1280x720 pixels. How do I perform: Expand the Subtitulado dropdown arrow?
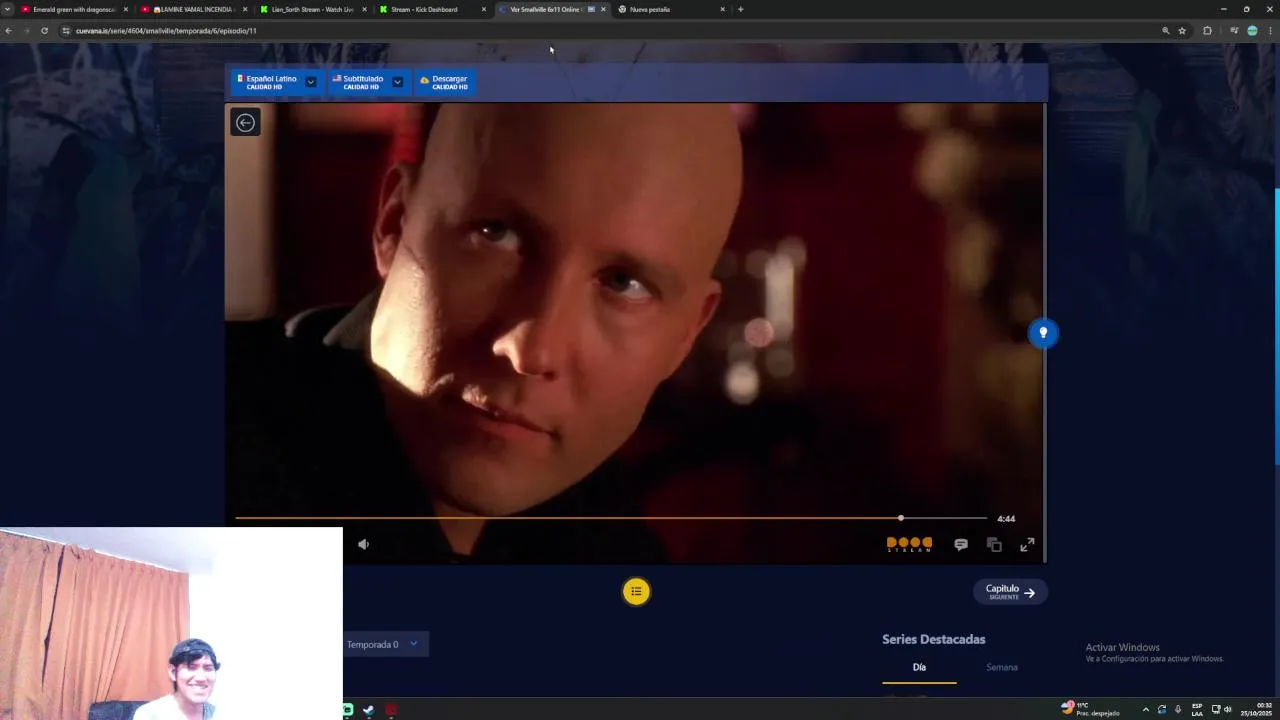(397, 82)
